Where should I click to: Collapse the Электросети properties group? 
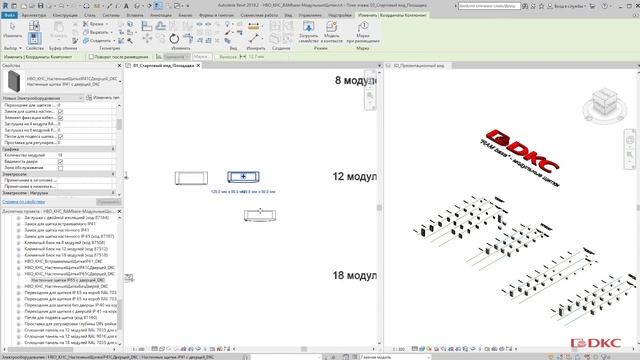(113, 174)
